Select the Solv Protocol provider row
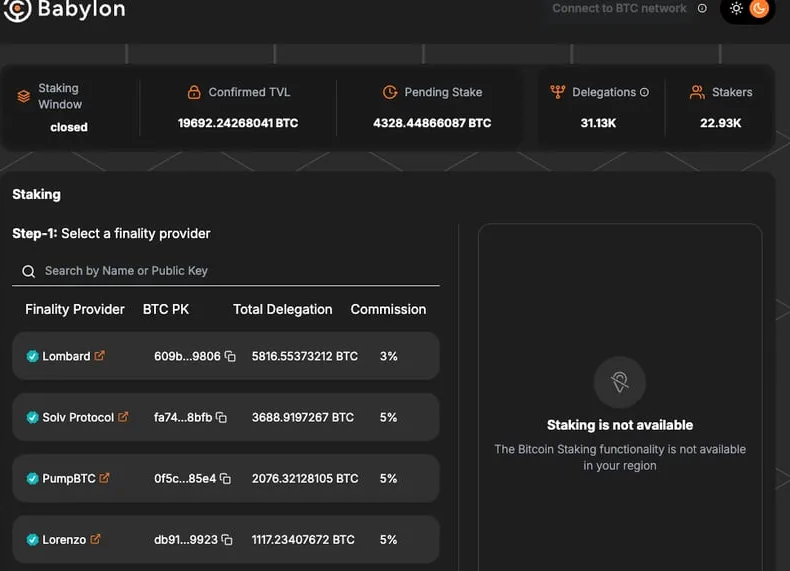The height and width of the screenshot is (571, 790). (226, 417)
